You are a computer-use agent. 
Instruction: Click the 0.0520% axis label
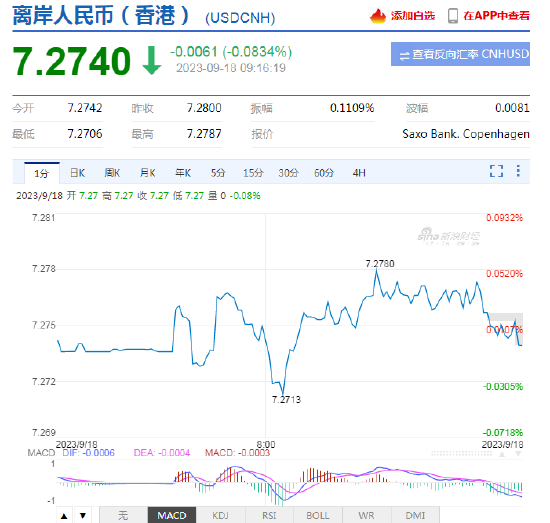[504, 274]
